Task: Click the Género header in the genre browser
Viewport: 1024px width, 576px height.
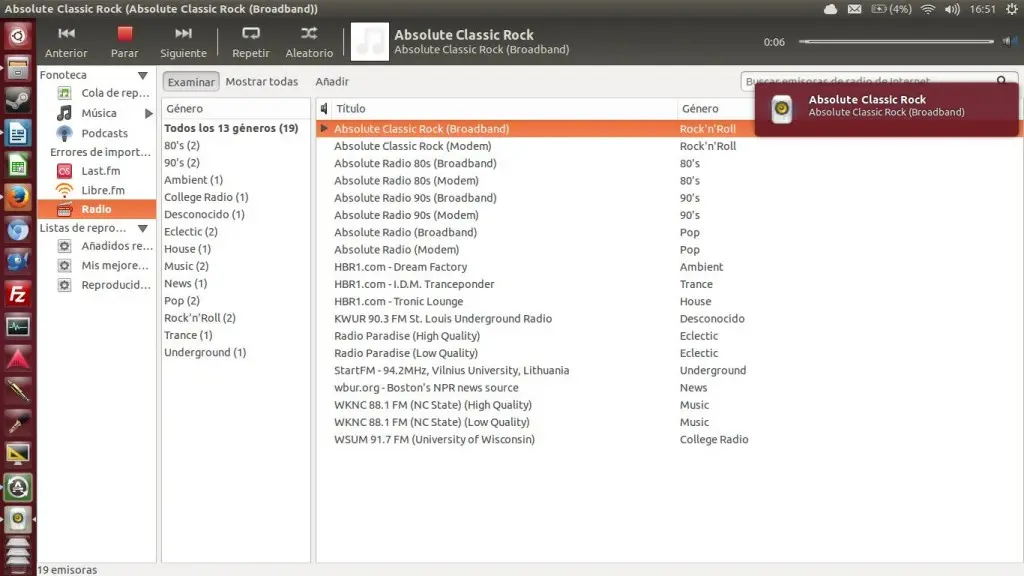Action: (236, 108)
